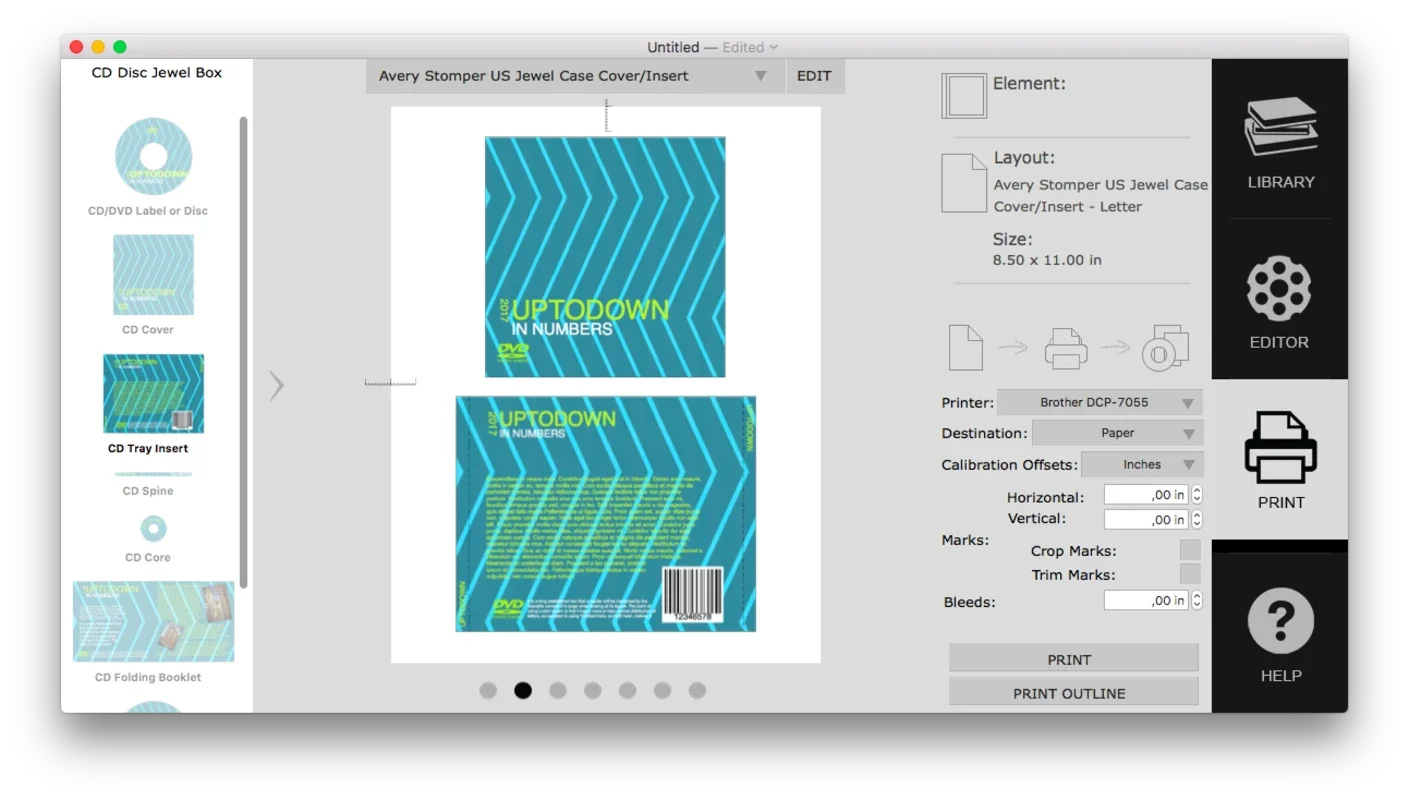Click the PRINT button
The image size is (1409, 800).
click(1073, 659)
